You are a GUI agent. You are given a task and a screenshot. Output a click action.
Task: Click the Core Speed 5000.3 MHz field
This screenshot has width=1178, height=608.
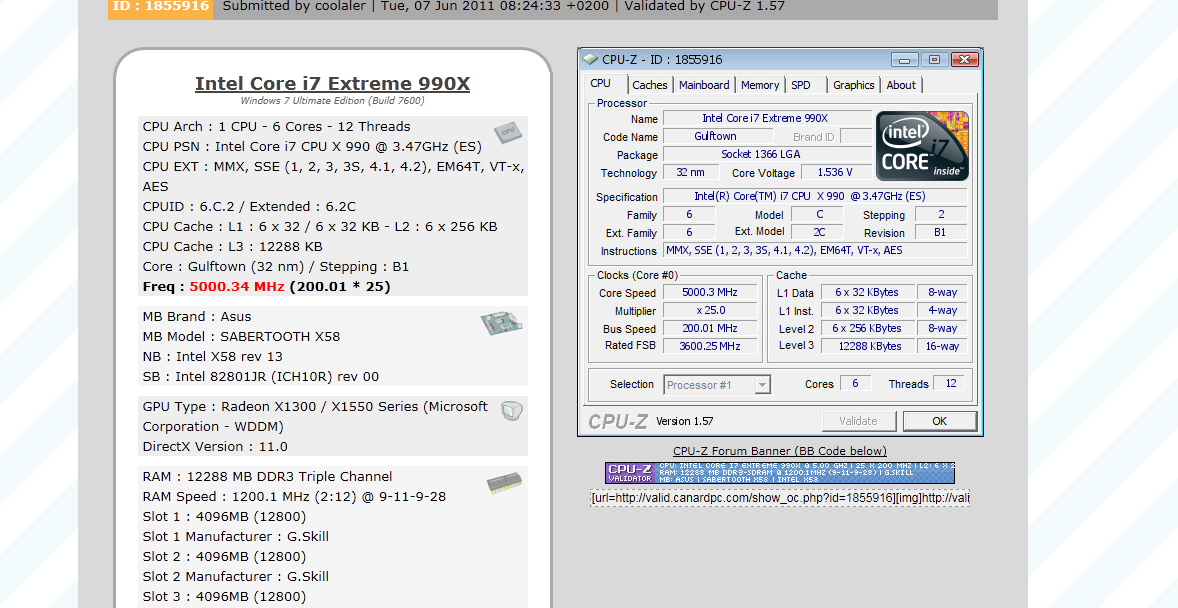click(709, 292)
